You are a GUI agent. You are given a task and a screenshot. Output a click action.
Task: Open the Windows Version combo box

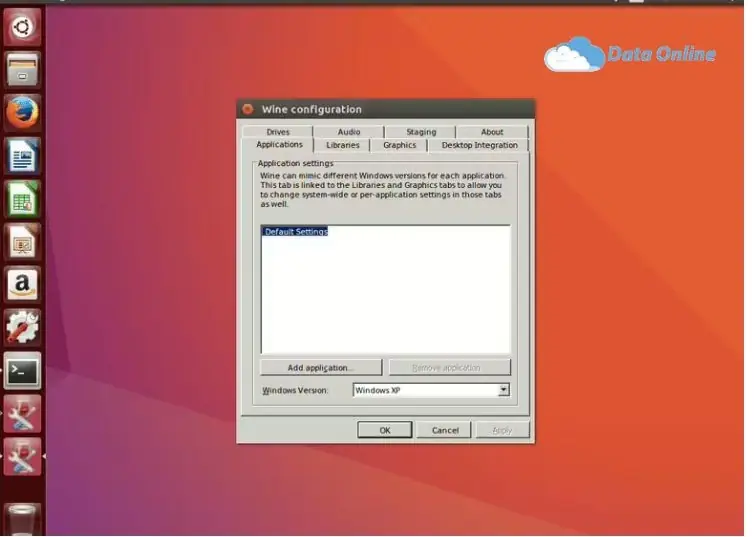coord(431,390)
